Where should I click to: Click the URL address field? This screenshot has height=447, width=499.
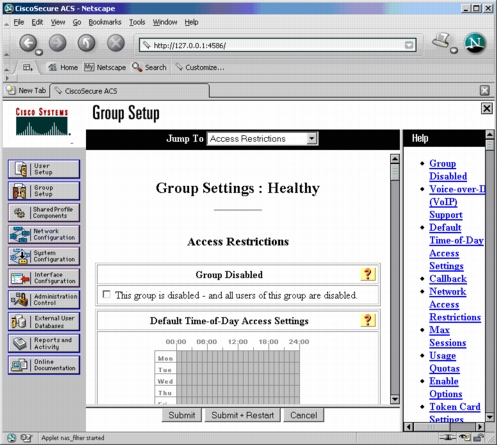tap(278, 45)
